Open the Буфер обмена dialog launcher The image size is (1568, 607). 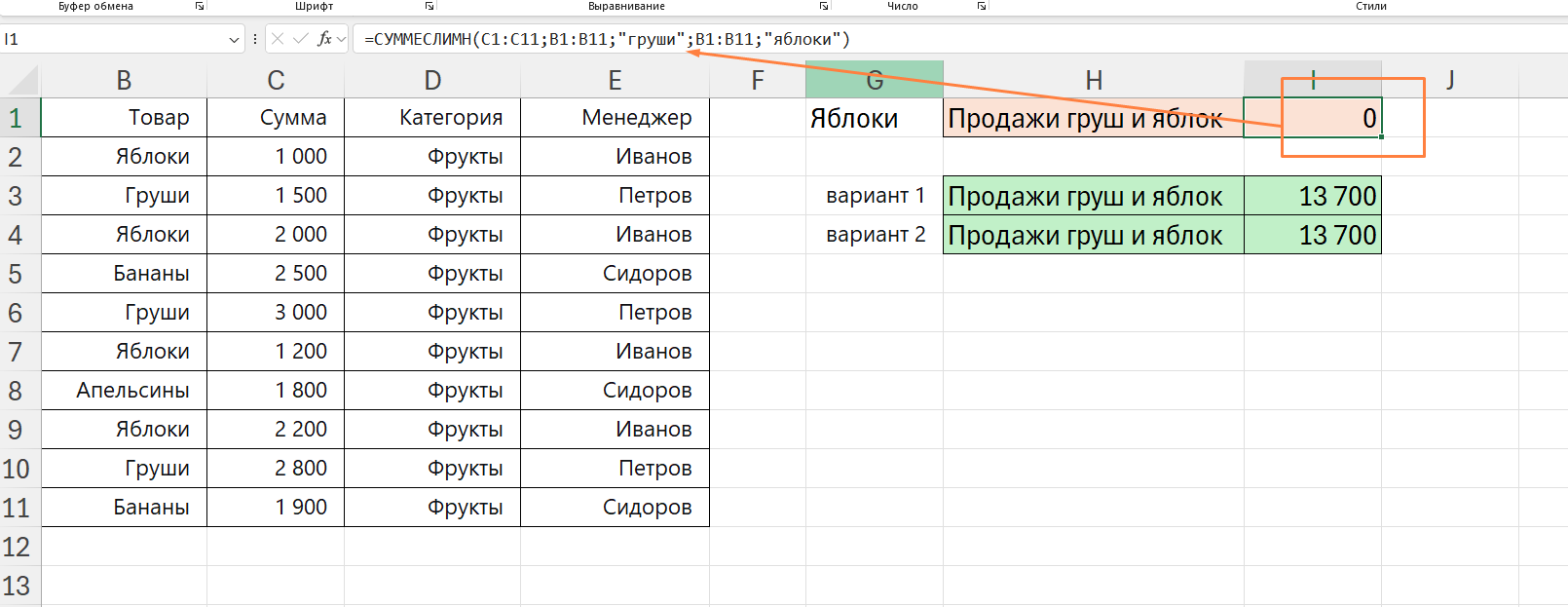(200, 6)
